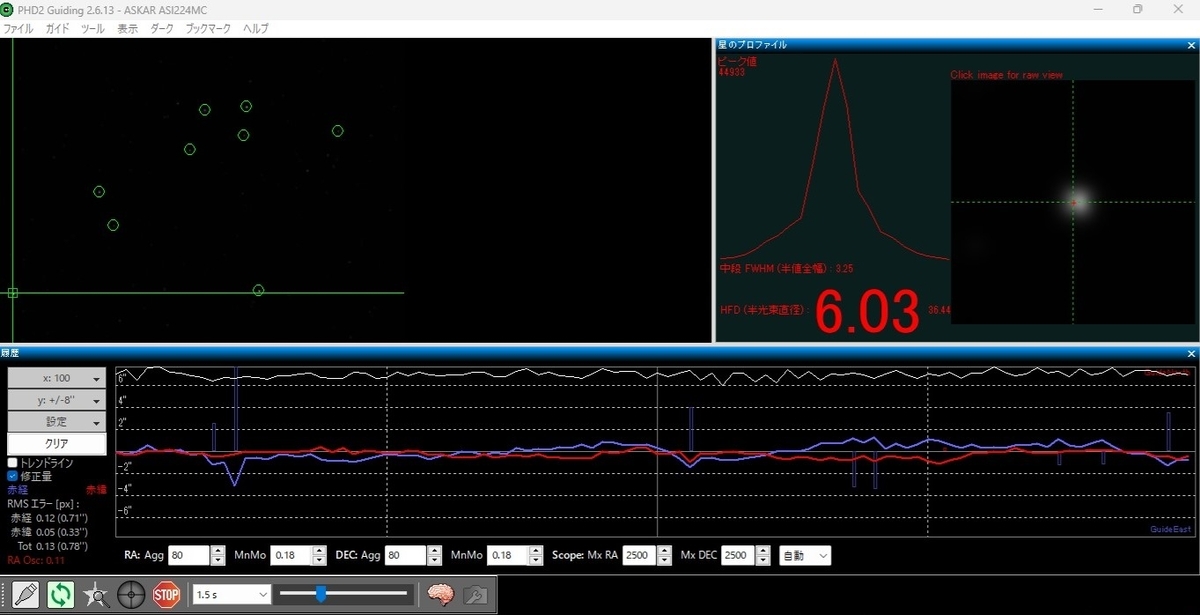The image size is (1200, 615).
Task: Expand the 1.5 s exposure dropdown
Action: pyautogui.click(x=231, y=594)
